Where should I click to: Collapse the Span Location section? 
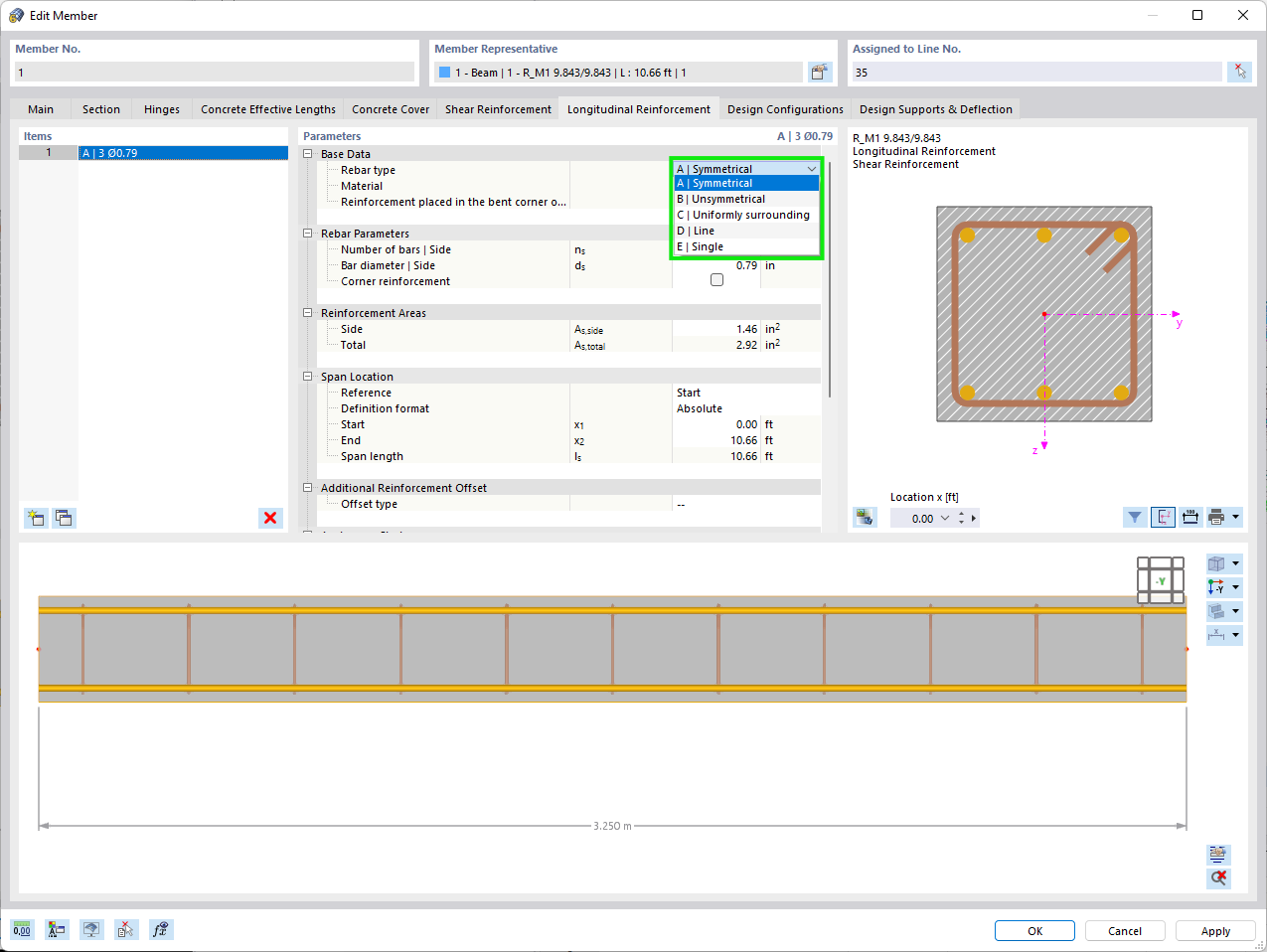[x=308, y=376]
